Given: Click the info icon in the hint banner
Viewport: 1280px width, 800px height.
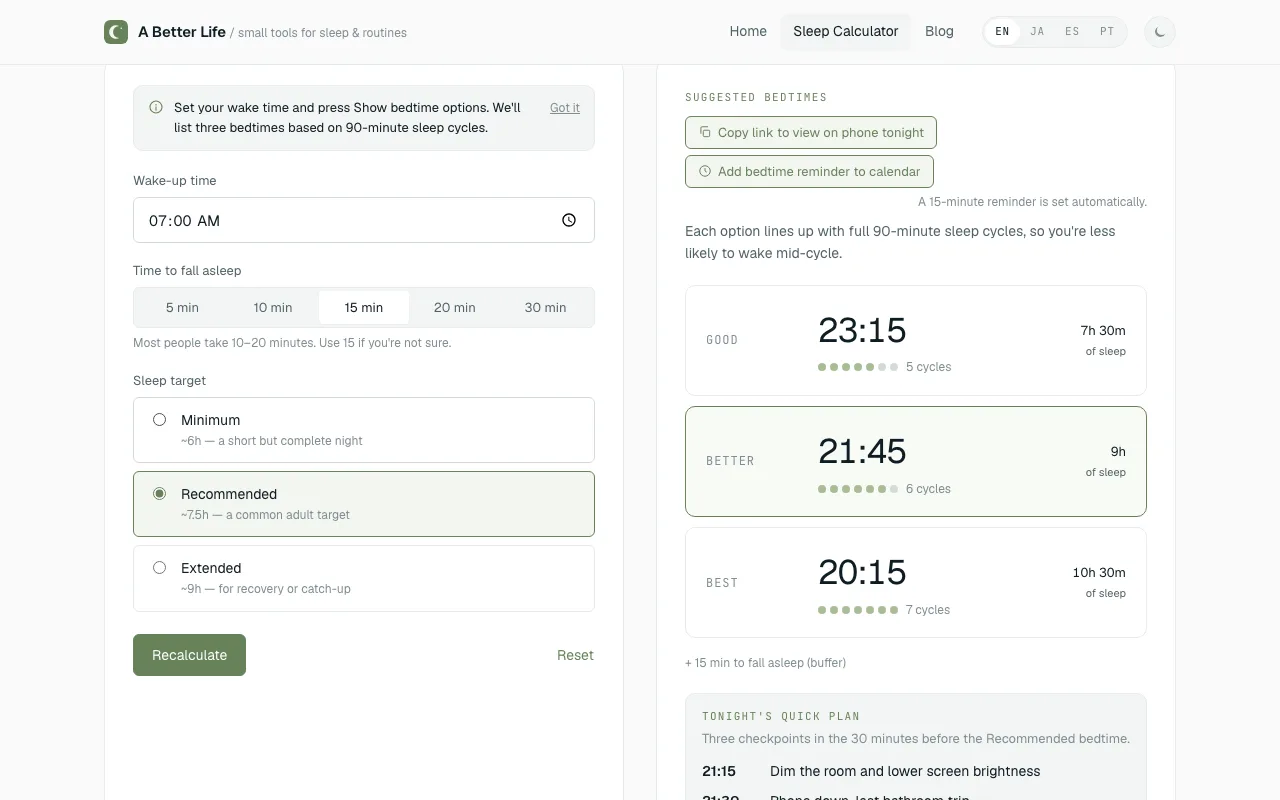Looking at the screenshot, I should click(x=156, y=107).
